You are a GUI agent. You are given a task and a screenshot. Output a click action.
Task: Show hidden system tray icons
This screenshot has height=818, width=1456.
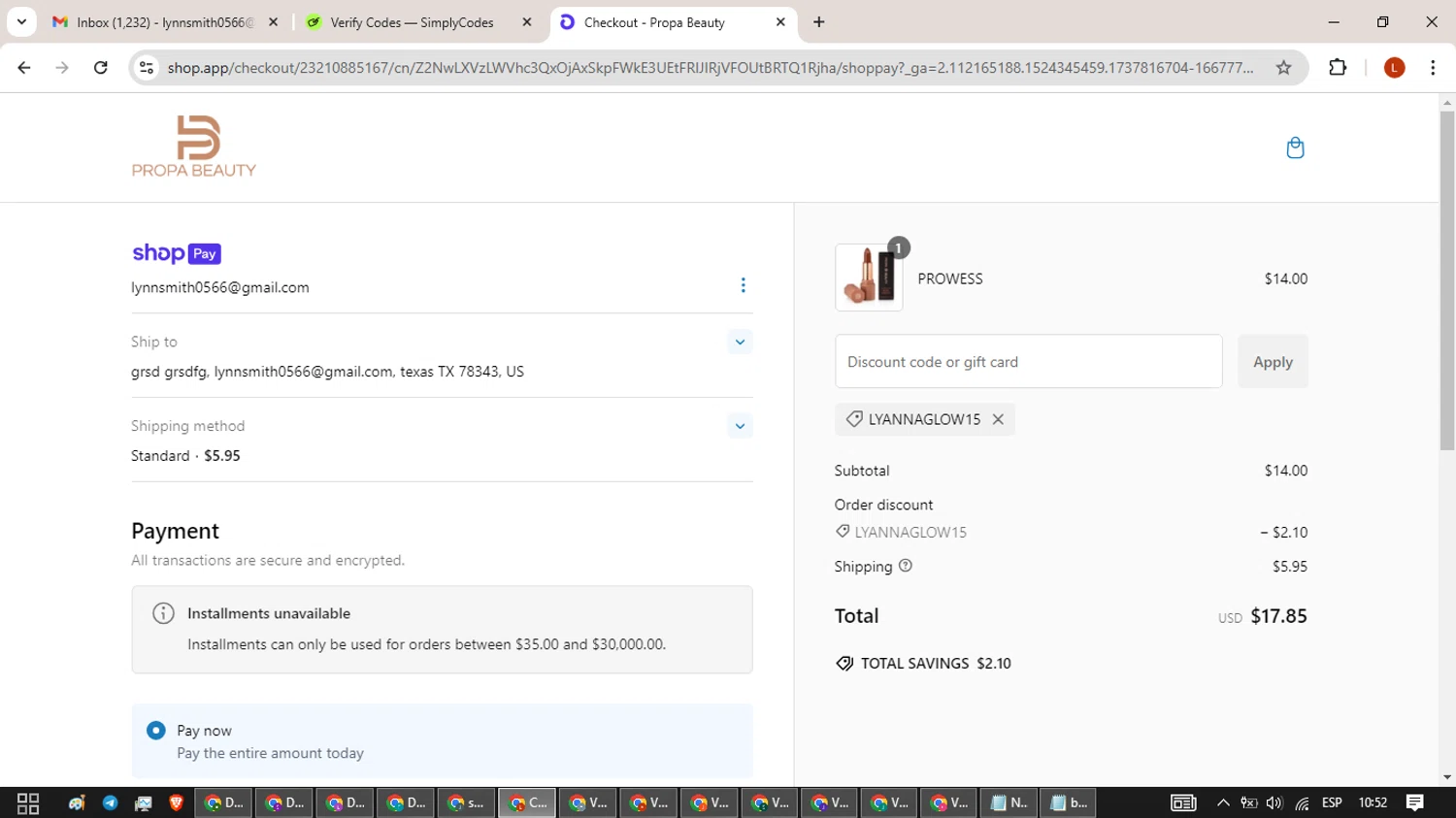click(x=1223, y=802)
